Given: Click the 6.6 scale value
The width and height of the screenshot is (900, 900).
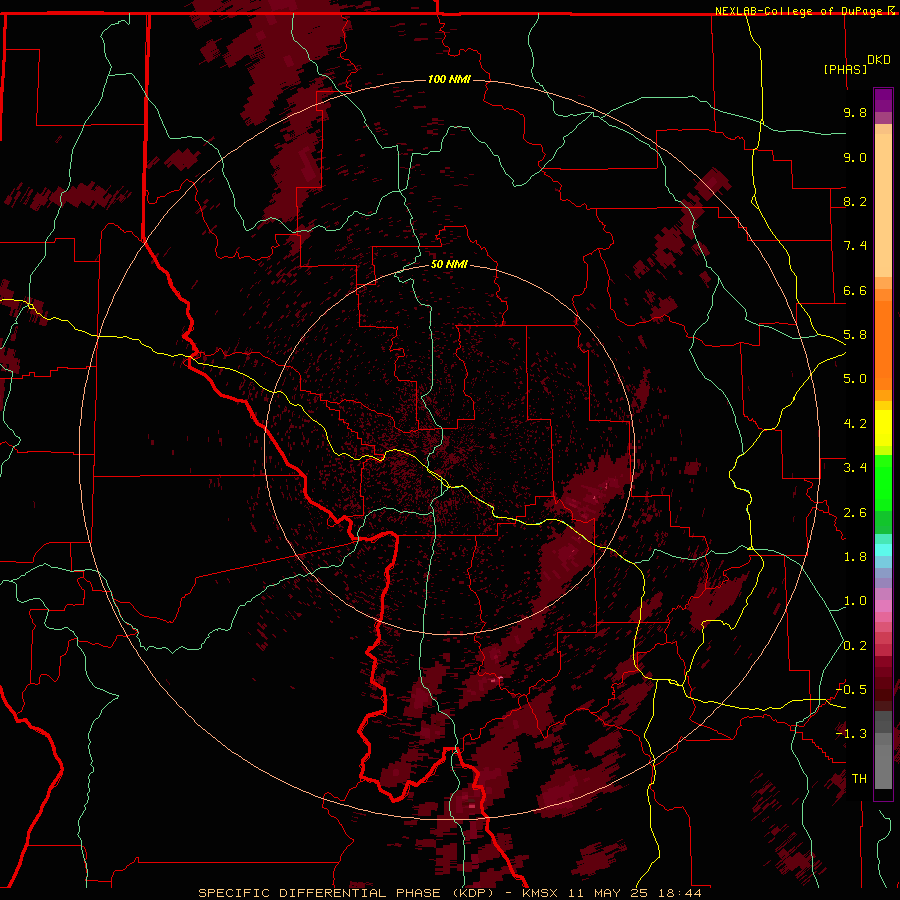Looking at the screenshot, I should pyautogui.click(x=855, y=290).
